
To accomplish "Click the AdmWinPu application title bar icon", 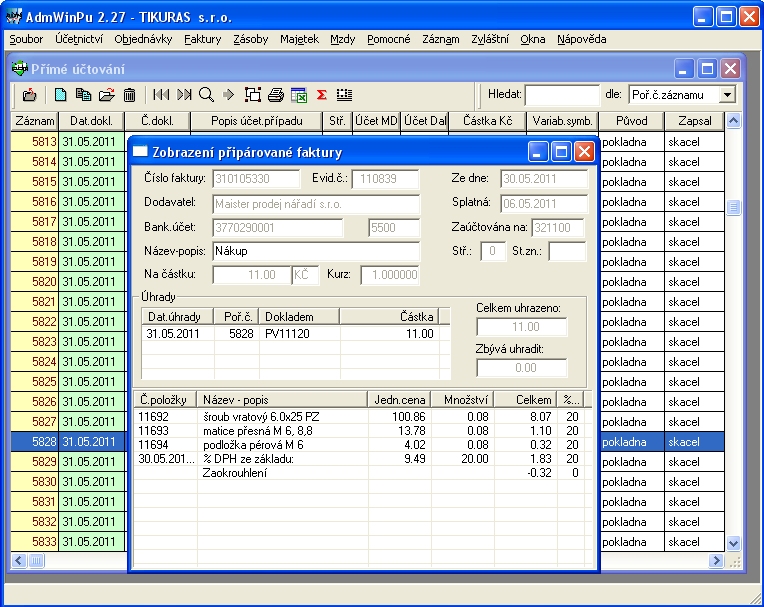I will coord(15,17).
